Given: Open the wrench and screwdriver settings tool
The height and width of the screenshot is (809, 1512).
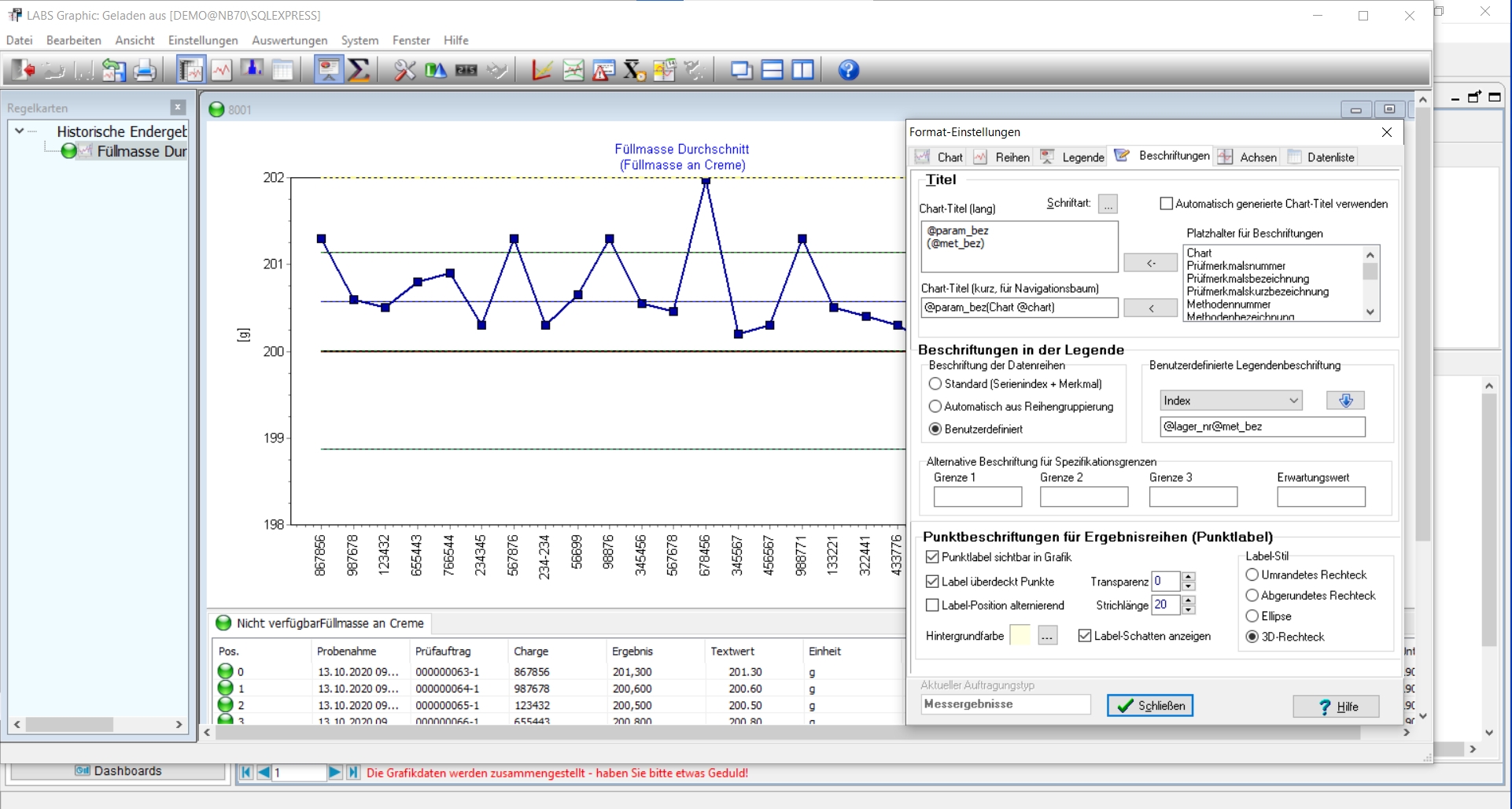Looking at the screenshot, I should click(x=404, y=71).
